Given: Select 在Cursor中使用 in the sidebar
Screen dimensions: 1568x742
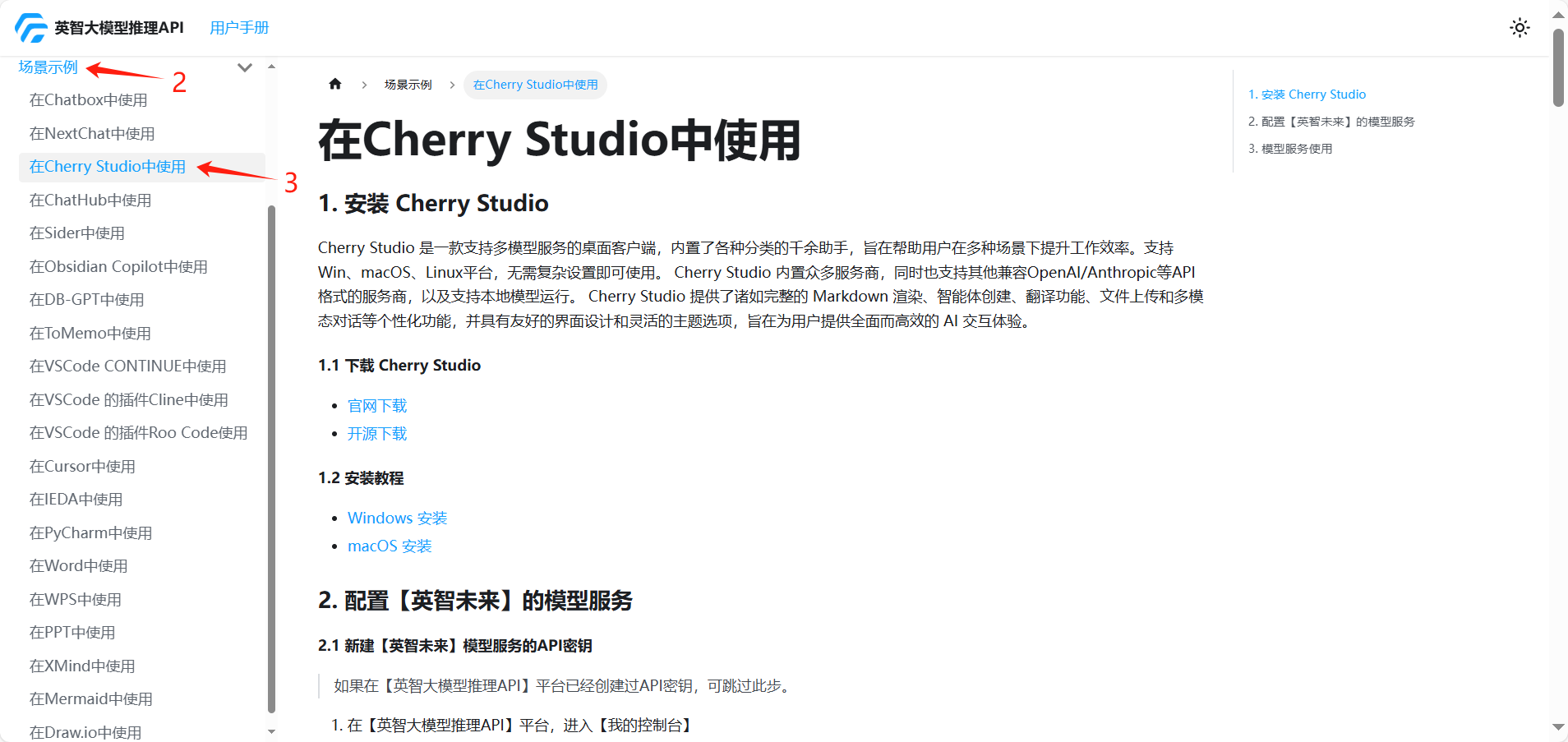Looking at the screenshot, I should [82, 466].
